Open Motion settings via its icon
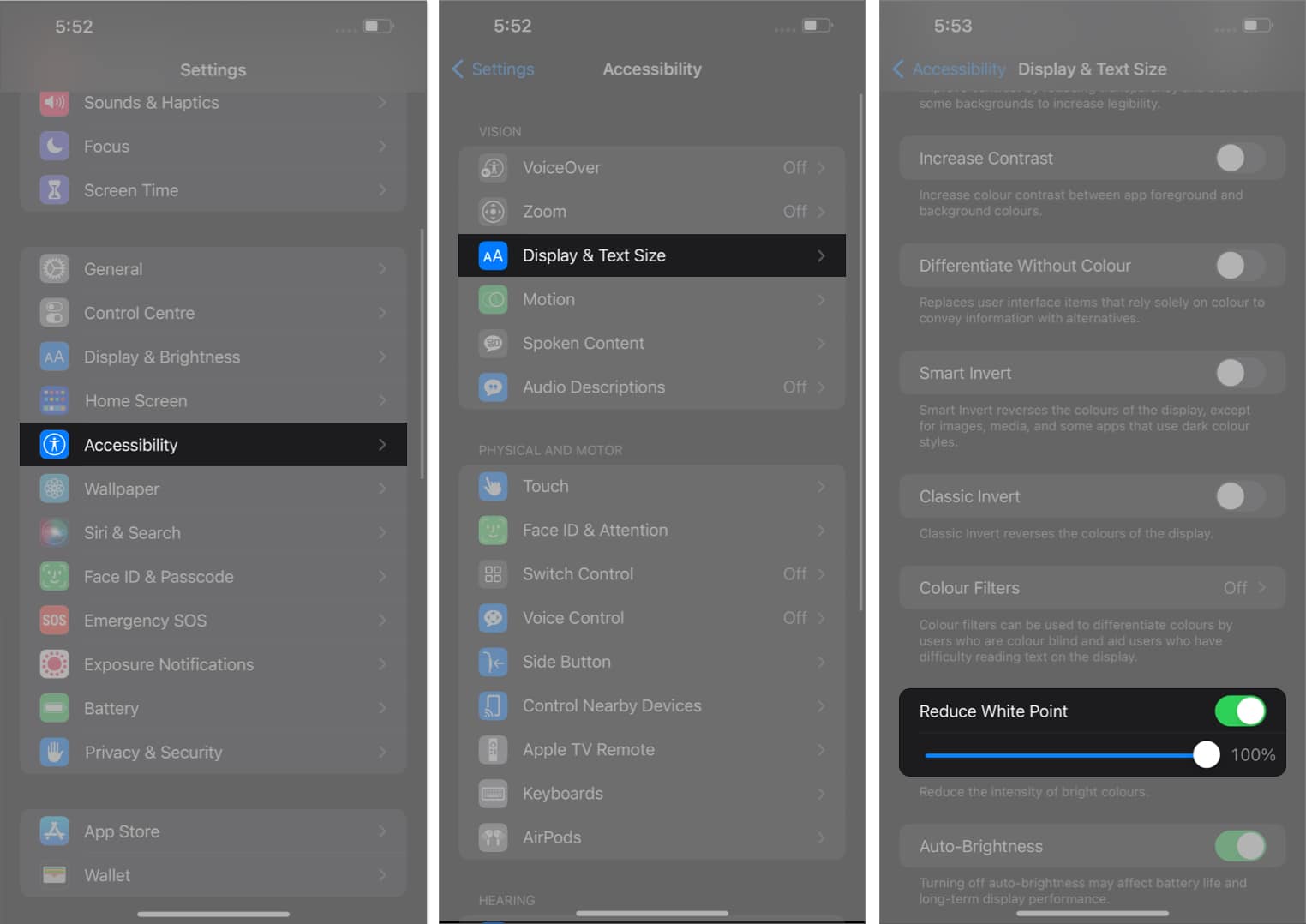Image resolution: width=1306 pixels, height=924 pixels. point(493,299)
